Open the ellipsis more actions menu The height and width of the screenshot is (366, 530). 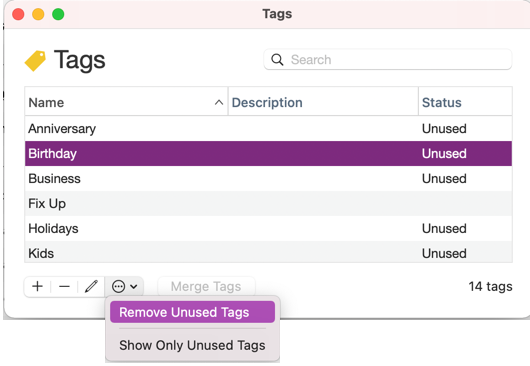pyautogui.click(x=124, y=286)
